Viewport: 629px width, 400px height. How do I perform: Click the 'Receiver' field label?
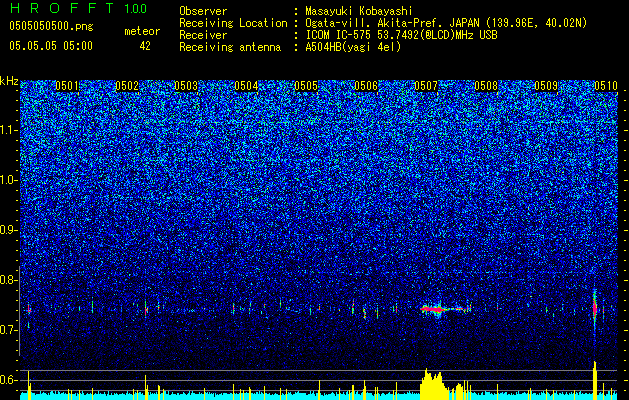[x=203, y=35]
